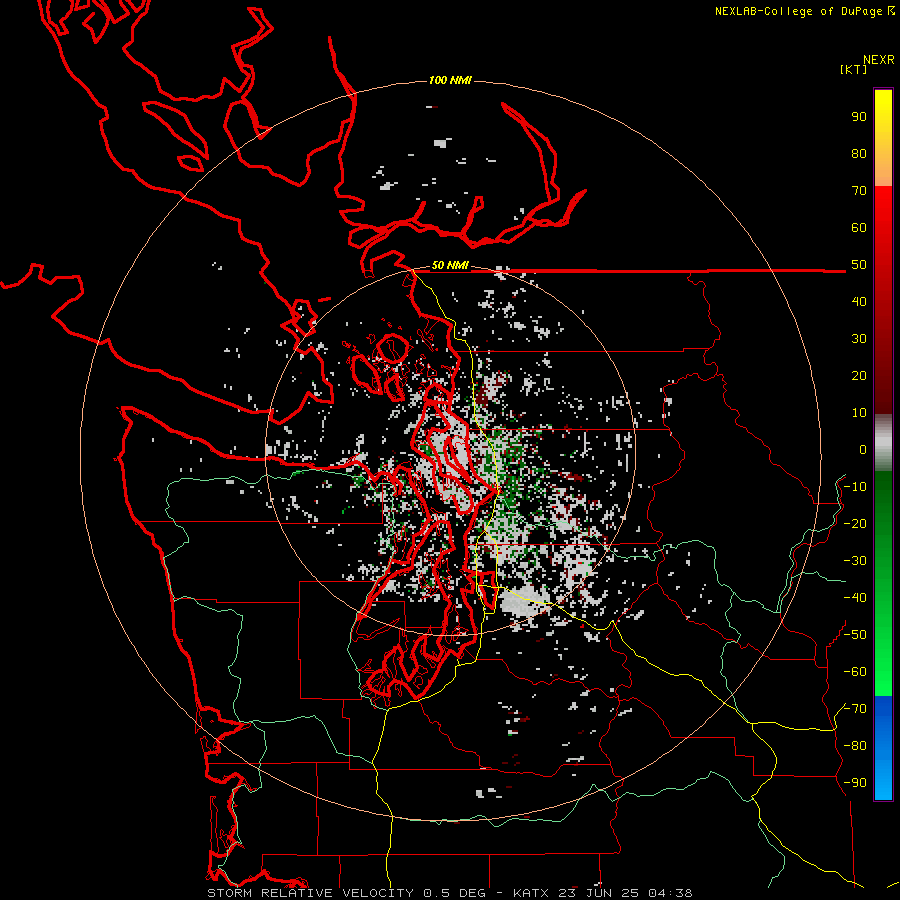Click the 0 knot scale label

(863, 449)
